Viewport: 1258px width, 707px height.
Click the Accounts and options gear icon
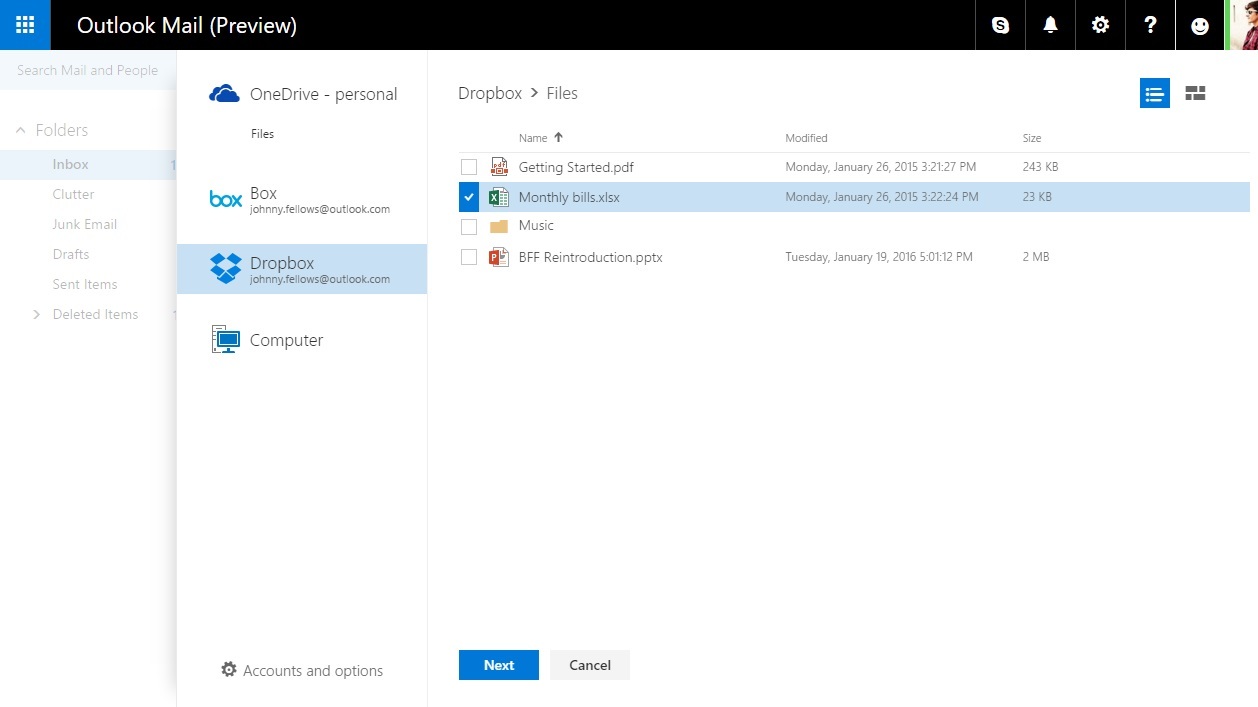[229, 670]
